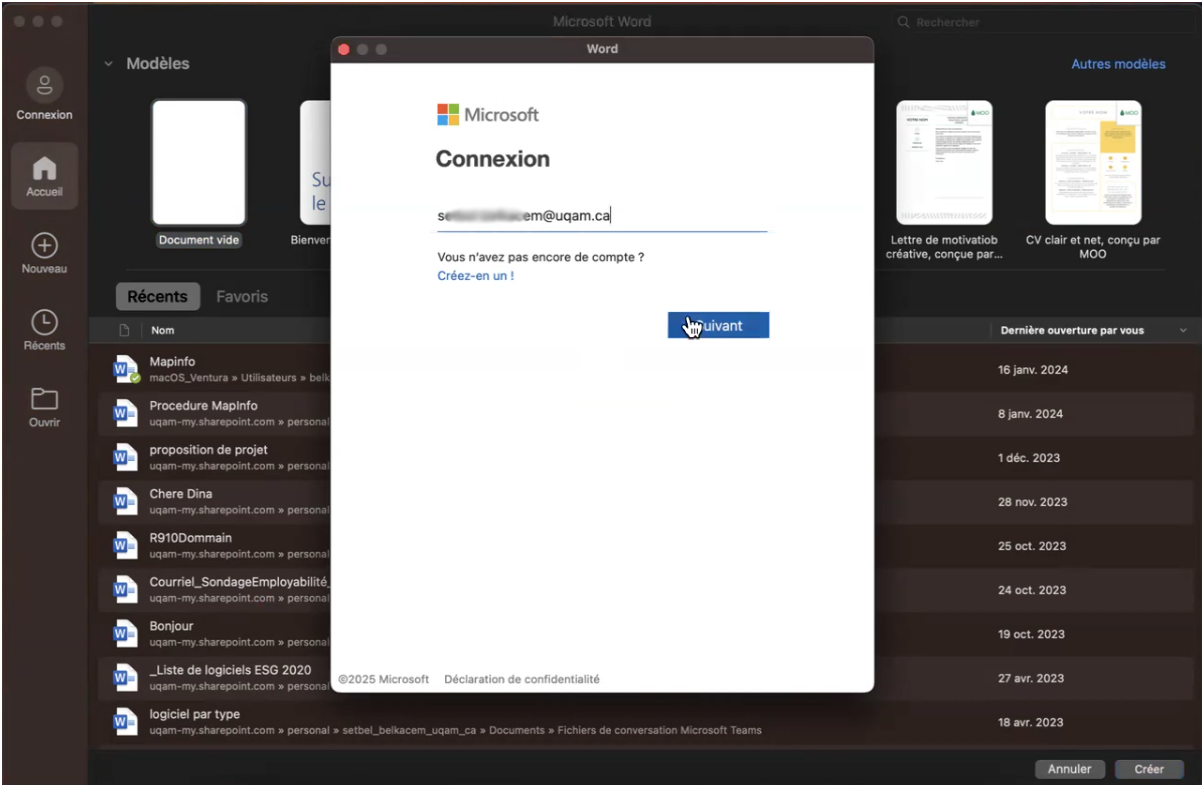Open the Autres modèles link
Viewport: 1204px width, 787px height.
(x=1118, y=64)
